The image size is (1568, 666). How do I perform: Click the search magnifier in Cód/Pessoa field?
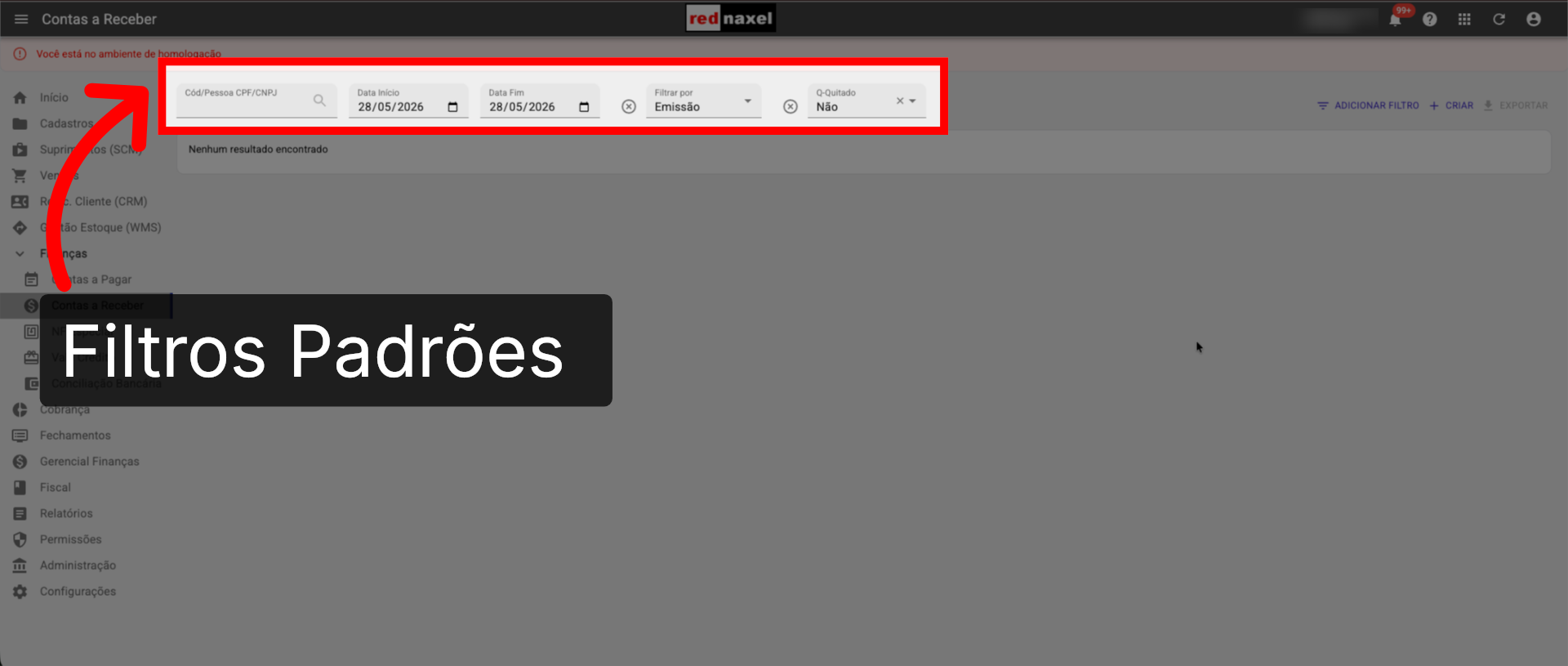pyautogui.click(x=319, y=101)
